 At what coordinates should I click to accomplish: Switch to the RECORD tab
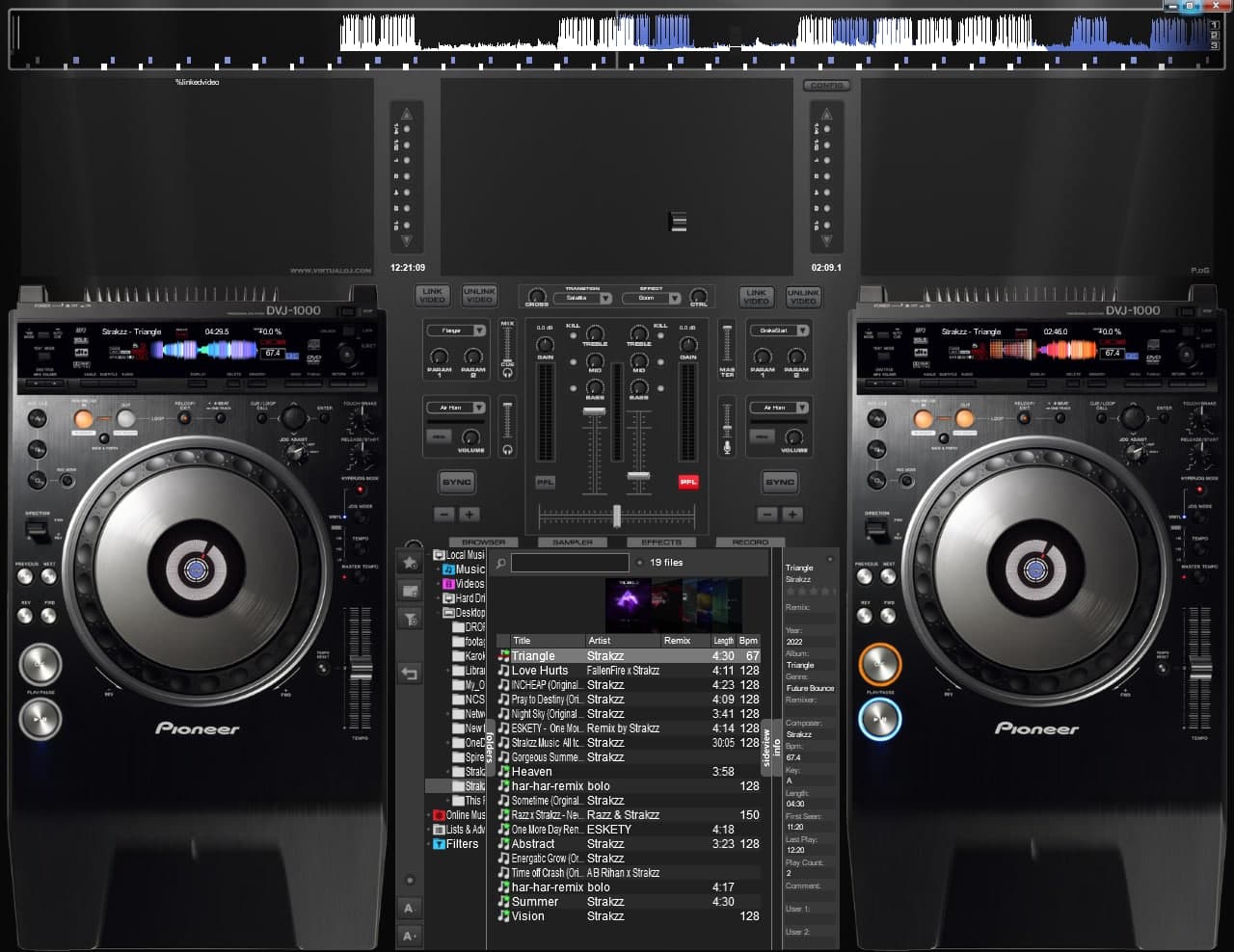point(750,542)
